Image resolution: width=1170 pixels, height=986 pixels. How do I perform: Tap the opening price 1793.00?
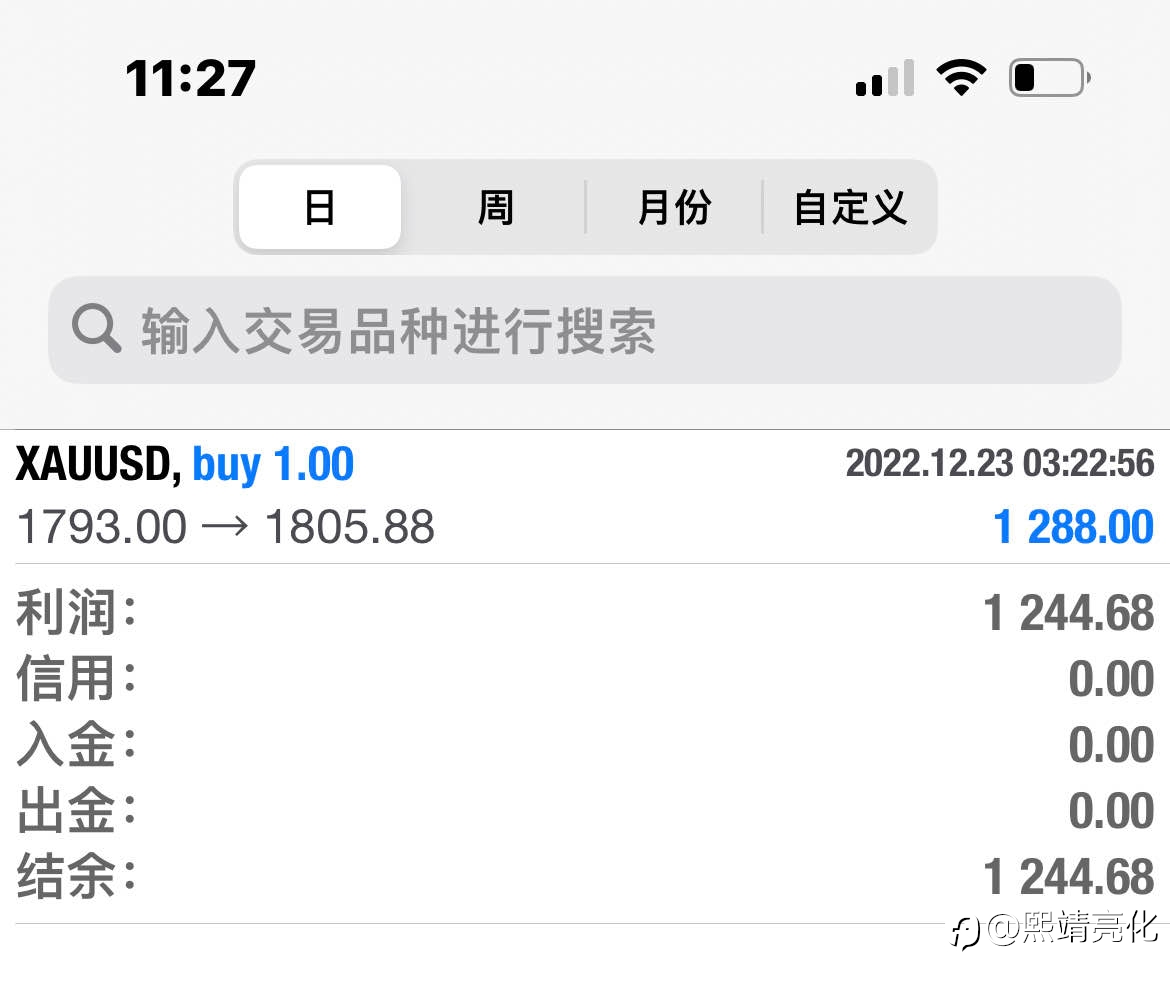tap(101, 526)
